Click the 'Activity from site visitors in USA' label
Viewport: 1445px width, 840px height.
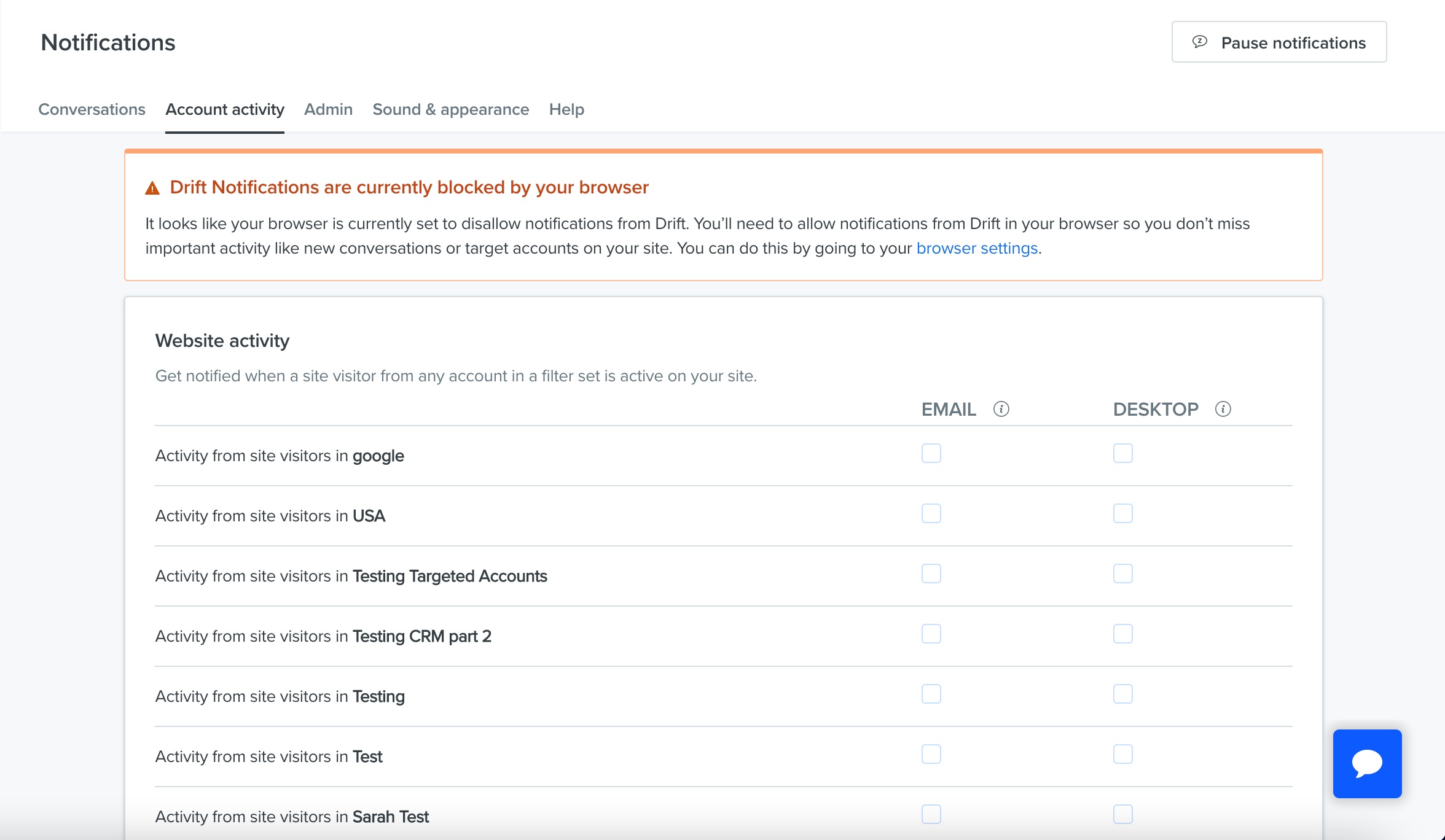pyautogui.click(x=270, y=516)
